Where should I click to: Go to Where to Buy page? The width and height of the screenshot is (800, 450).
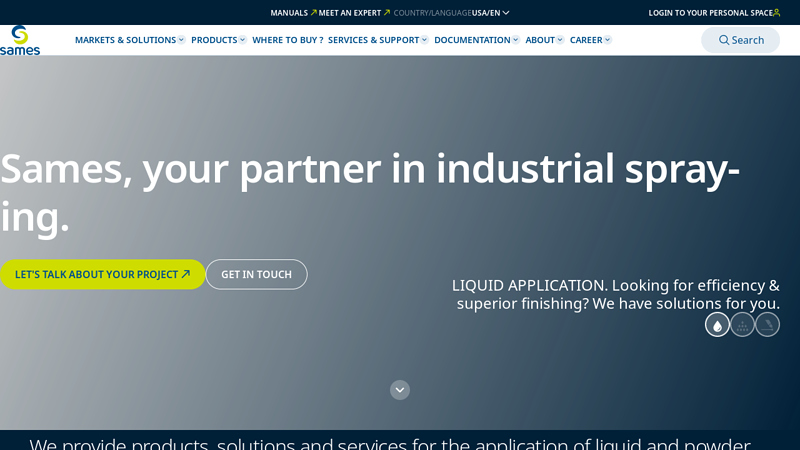coord(287,40)
